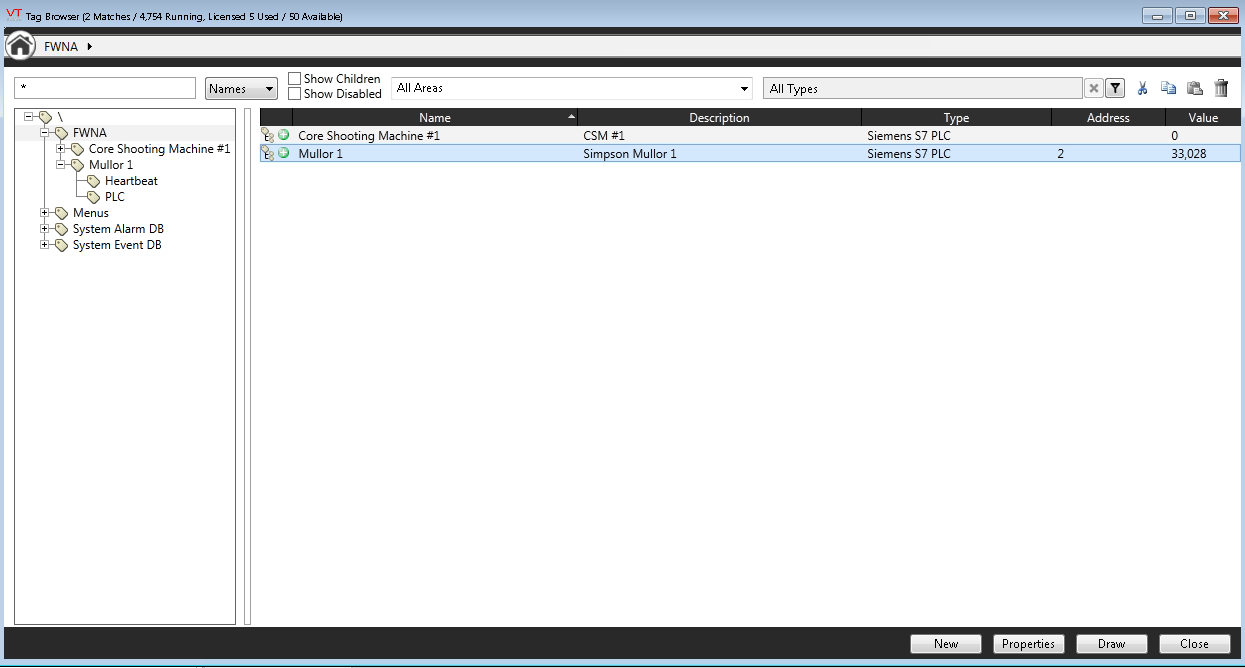
Task: Click the tag search text field
Action: 105,89
